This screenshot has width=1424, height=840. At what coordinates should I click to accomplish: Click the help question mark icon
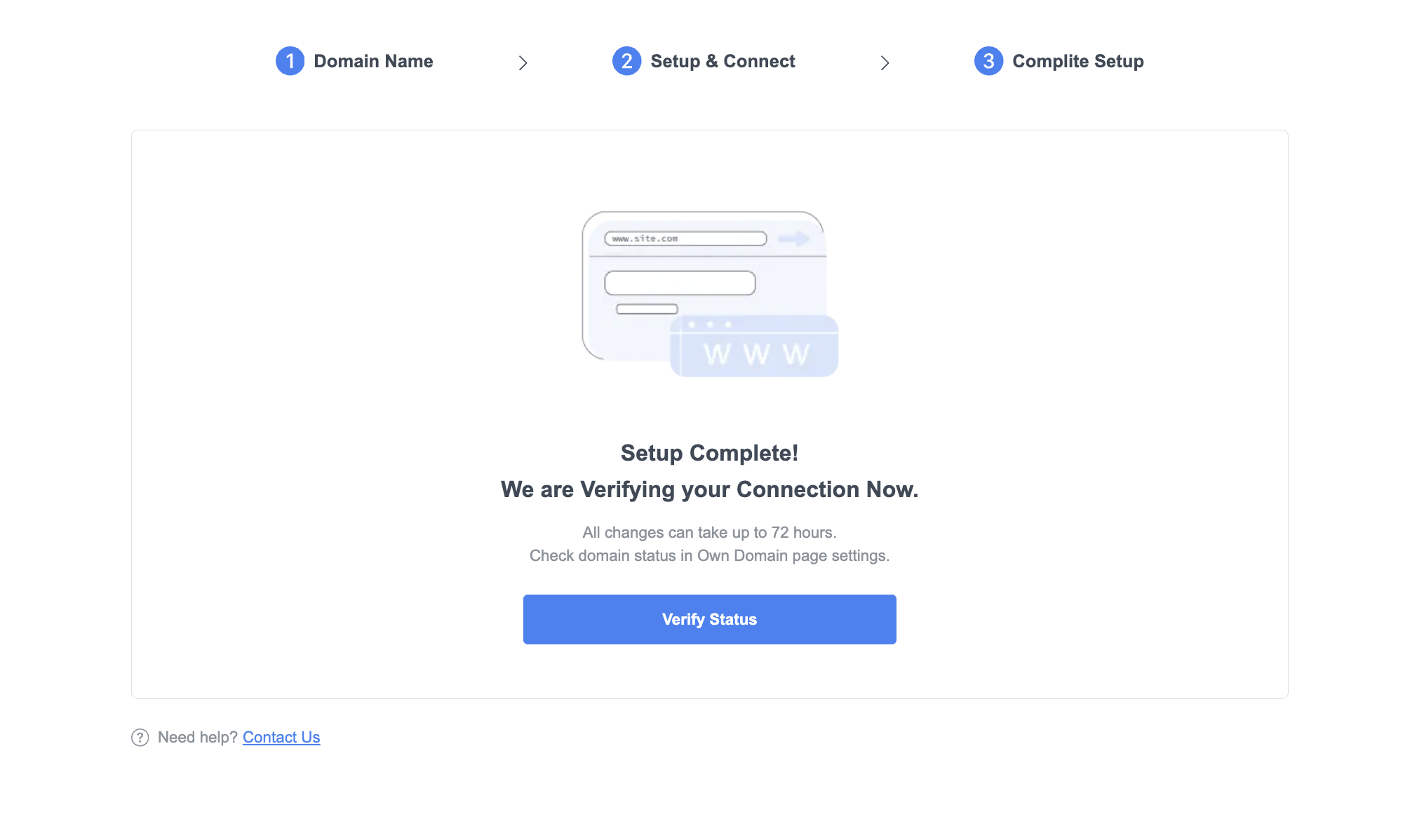[140, 738]
